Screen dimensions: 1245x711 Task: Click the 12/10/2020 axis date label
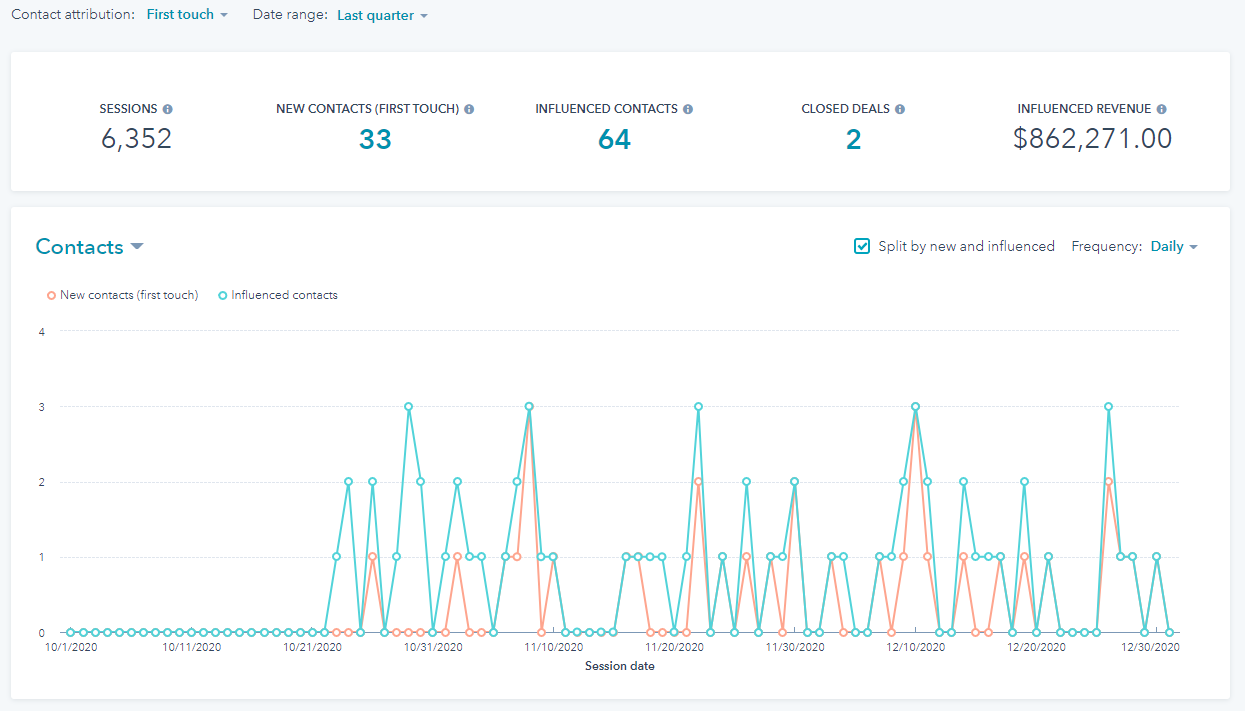point(916,648)
